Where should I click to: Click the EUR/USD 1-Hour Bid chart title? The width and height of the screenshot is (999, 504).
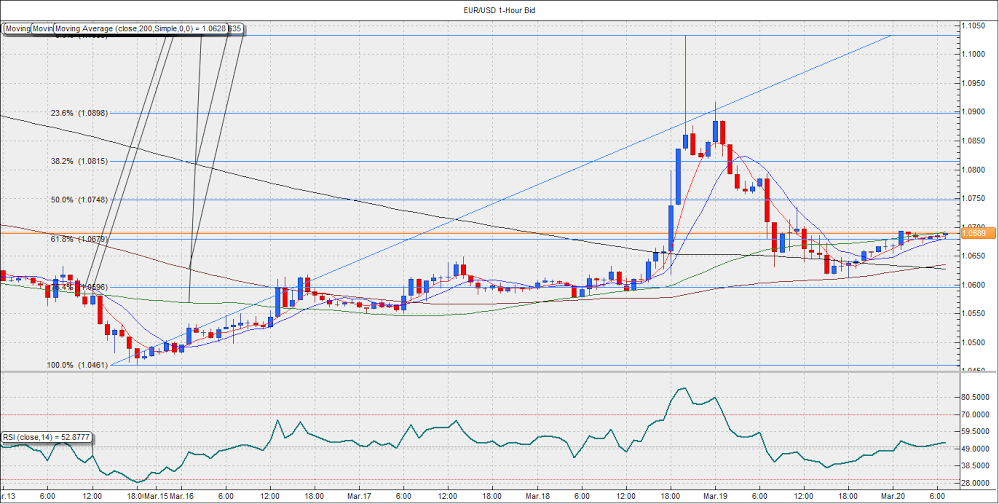500,9
